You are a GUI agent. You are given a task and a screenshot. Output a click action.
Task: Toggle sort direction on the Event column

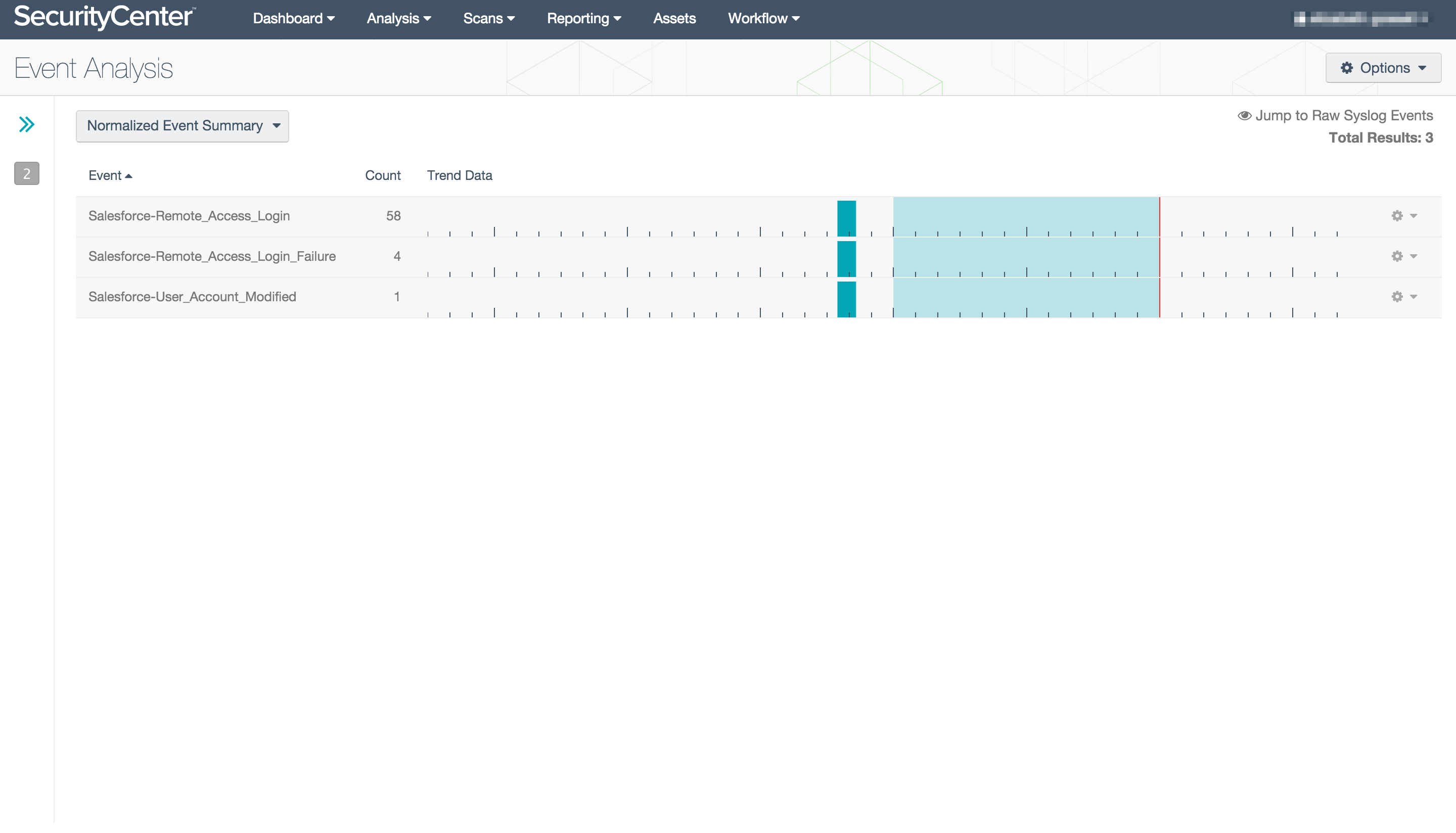(110, 175)
